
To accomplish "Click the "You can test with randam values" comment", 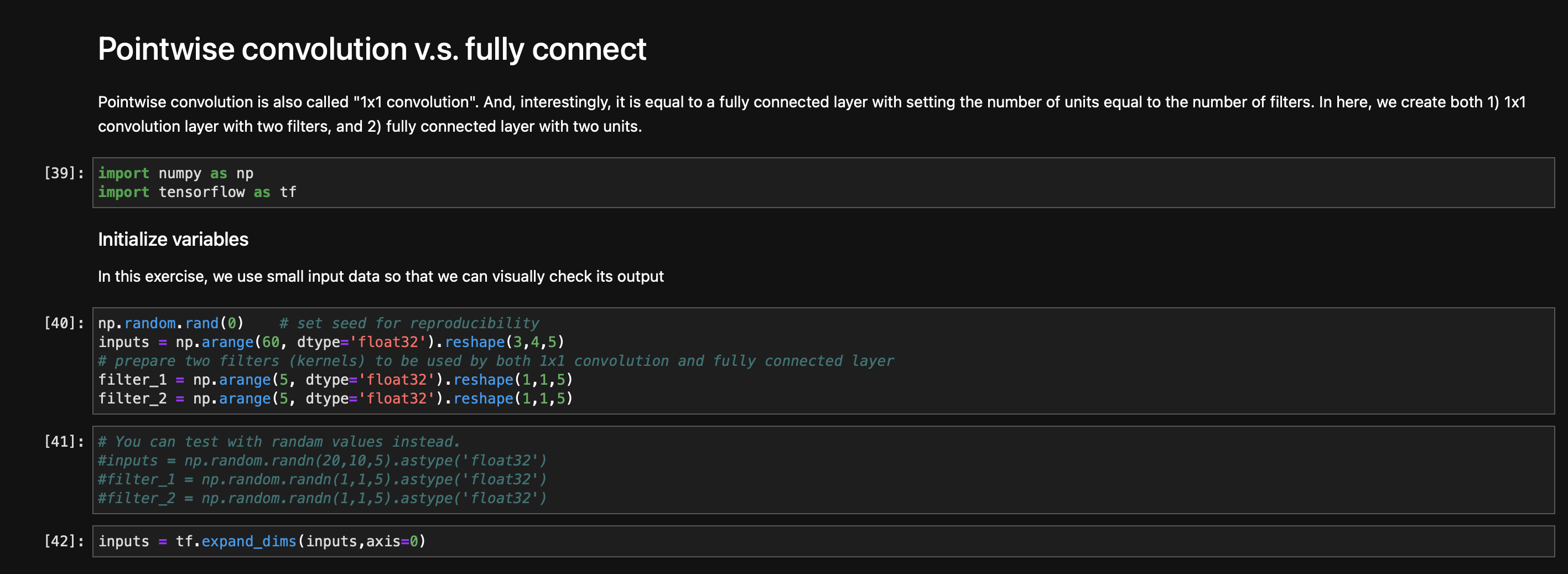I will pyautogui.click(x=279, y=442).
